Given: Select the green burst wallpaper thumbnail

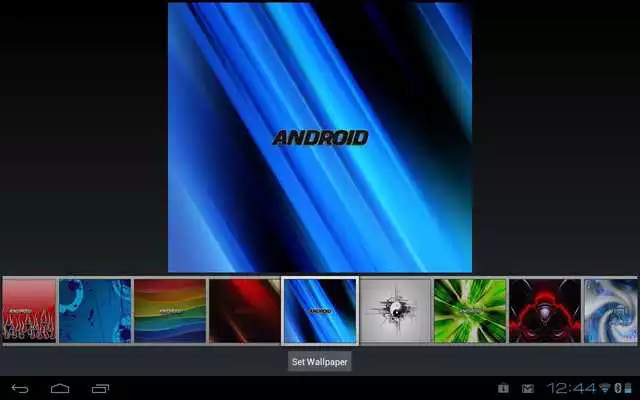Looking at the screenshot, I should [470, 311].
